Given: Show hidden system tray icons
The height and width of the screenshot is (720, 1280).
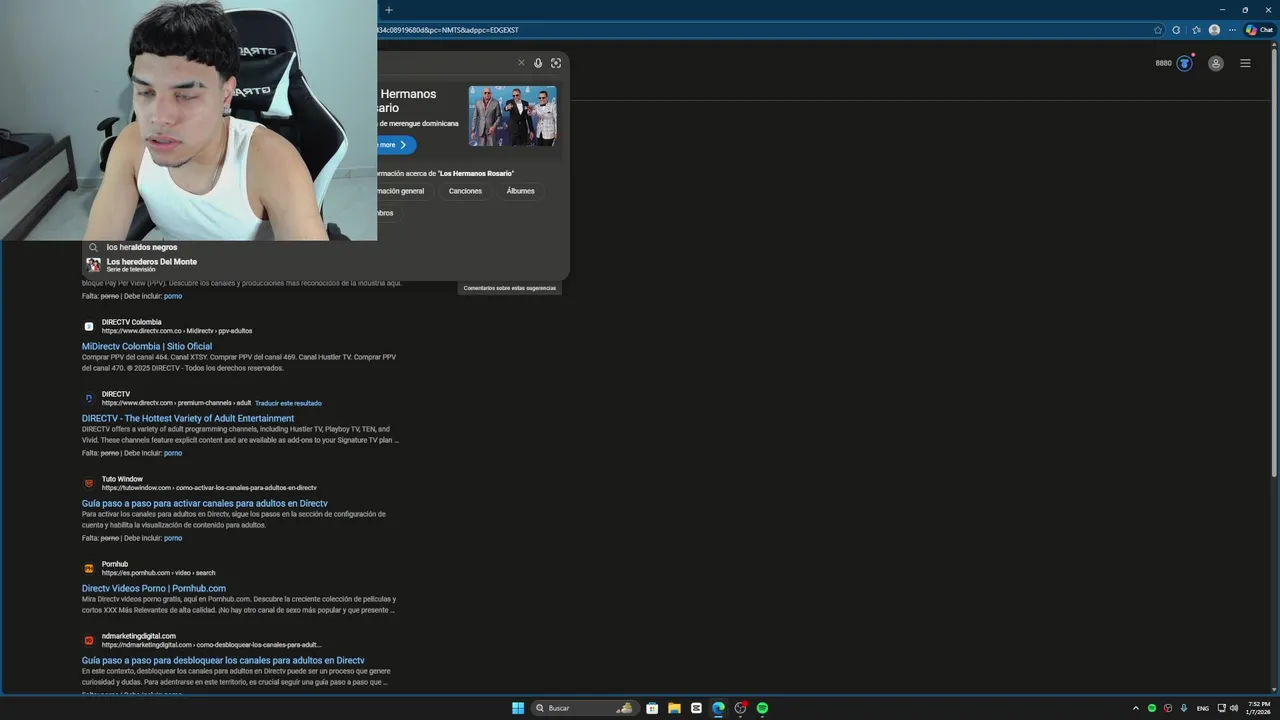Looking at the screenshot, I should click(x=1135, y=708).
